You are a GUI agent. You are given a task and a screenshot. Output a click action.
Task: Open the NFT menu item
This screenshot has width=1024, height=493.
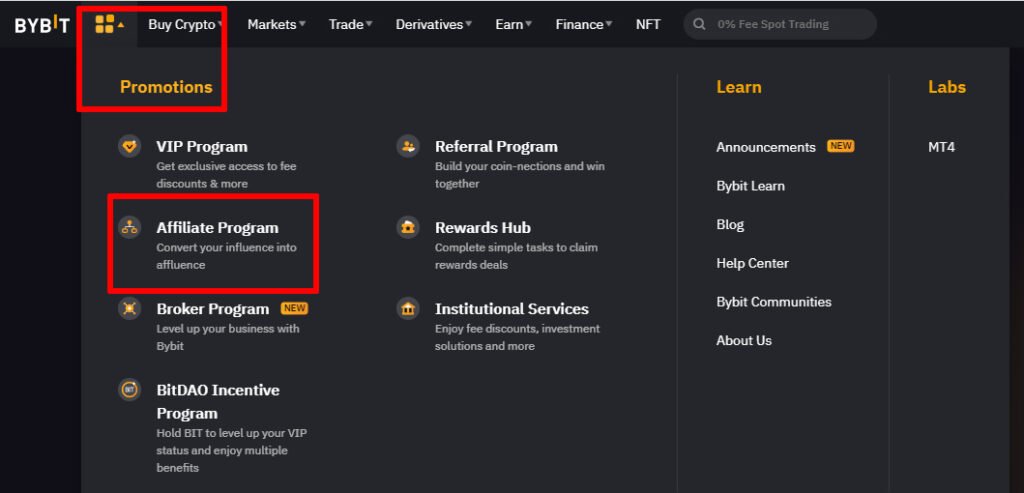pos(648,24)
